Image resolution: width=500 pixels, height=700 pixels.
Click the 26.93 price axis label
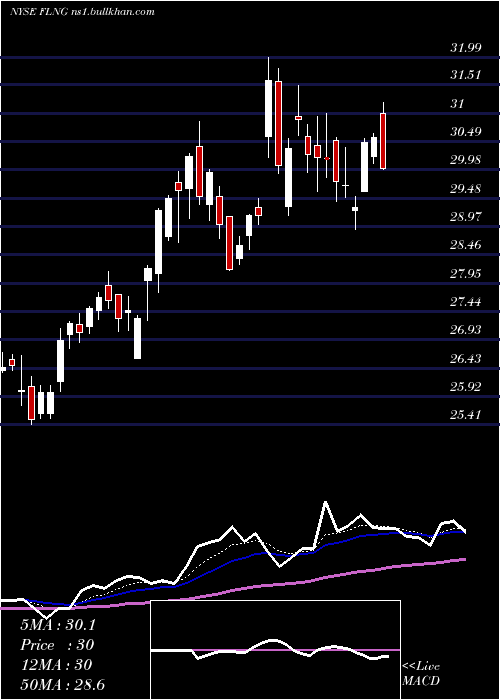466,330
